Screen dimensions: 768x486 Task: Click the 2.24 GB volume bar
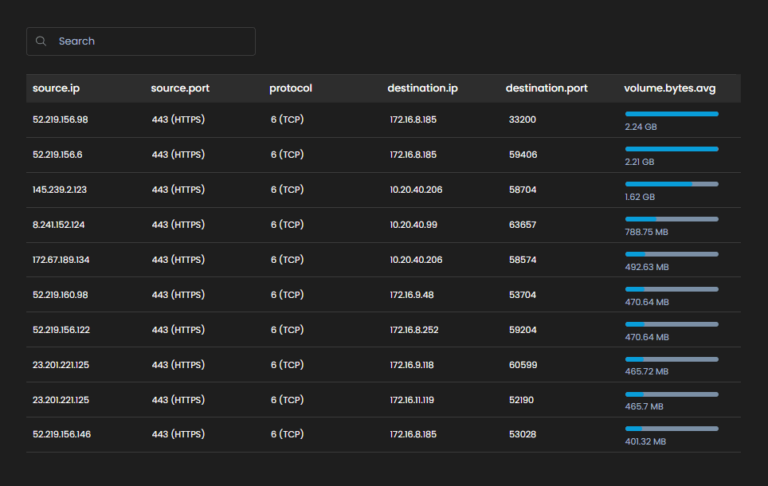pos(671,114)
